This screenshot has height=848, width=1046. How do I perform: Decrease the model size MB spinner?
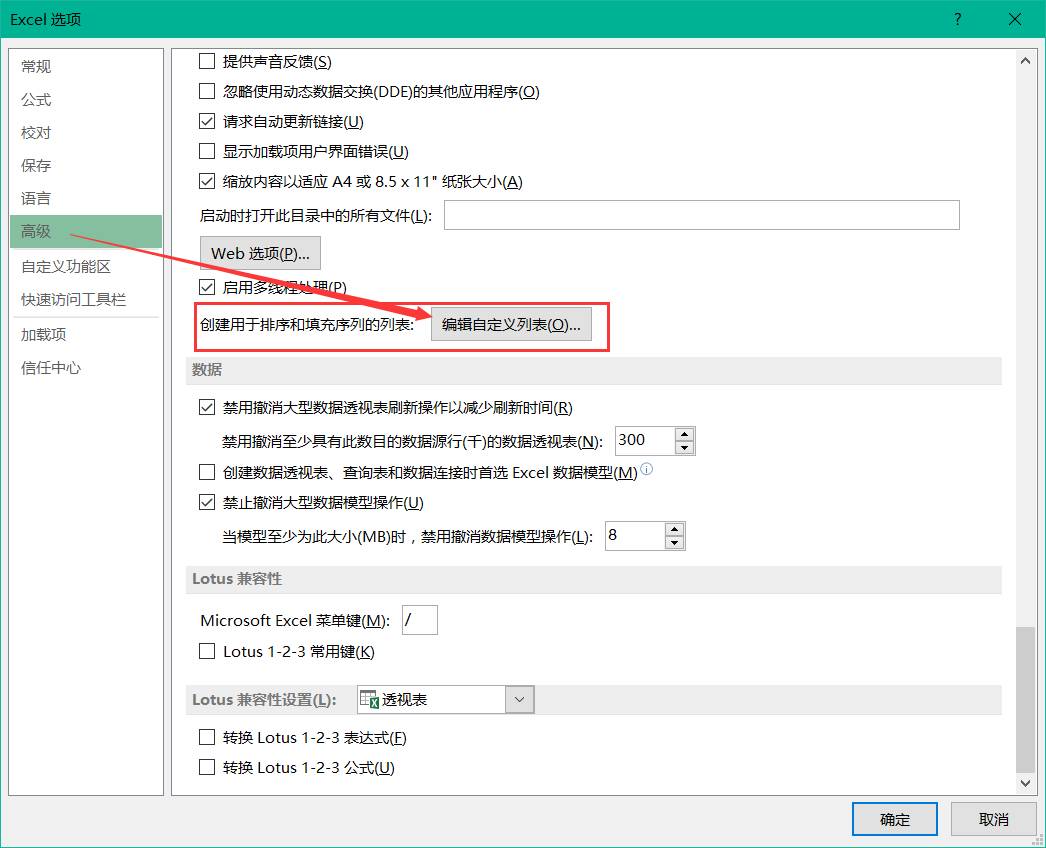pos(674,543)
